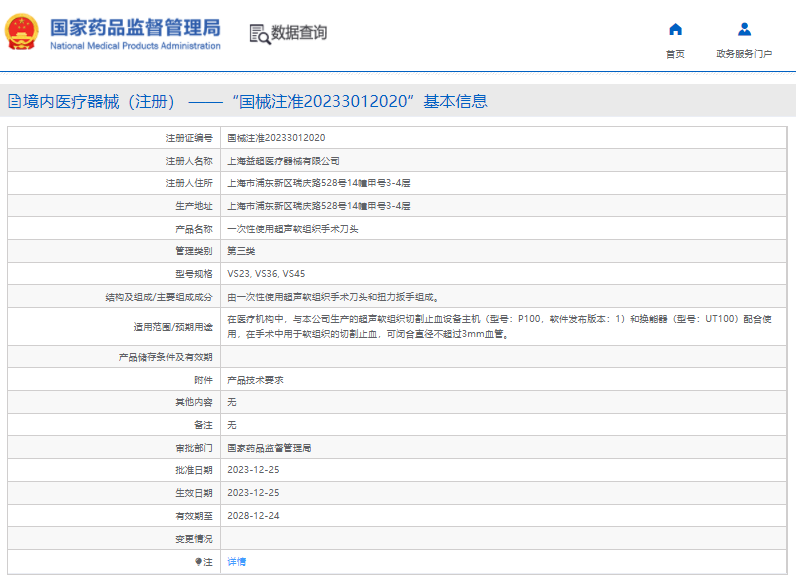The image size is (796, 581).
Task: Click 型号规格 label cell
Action: point(114,274)
